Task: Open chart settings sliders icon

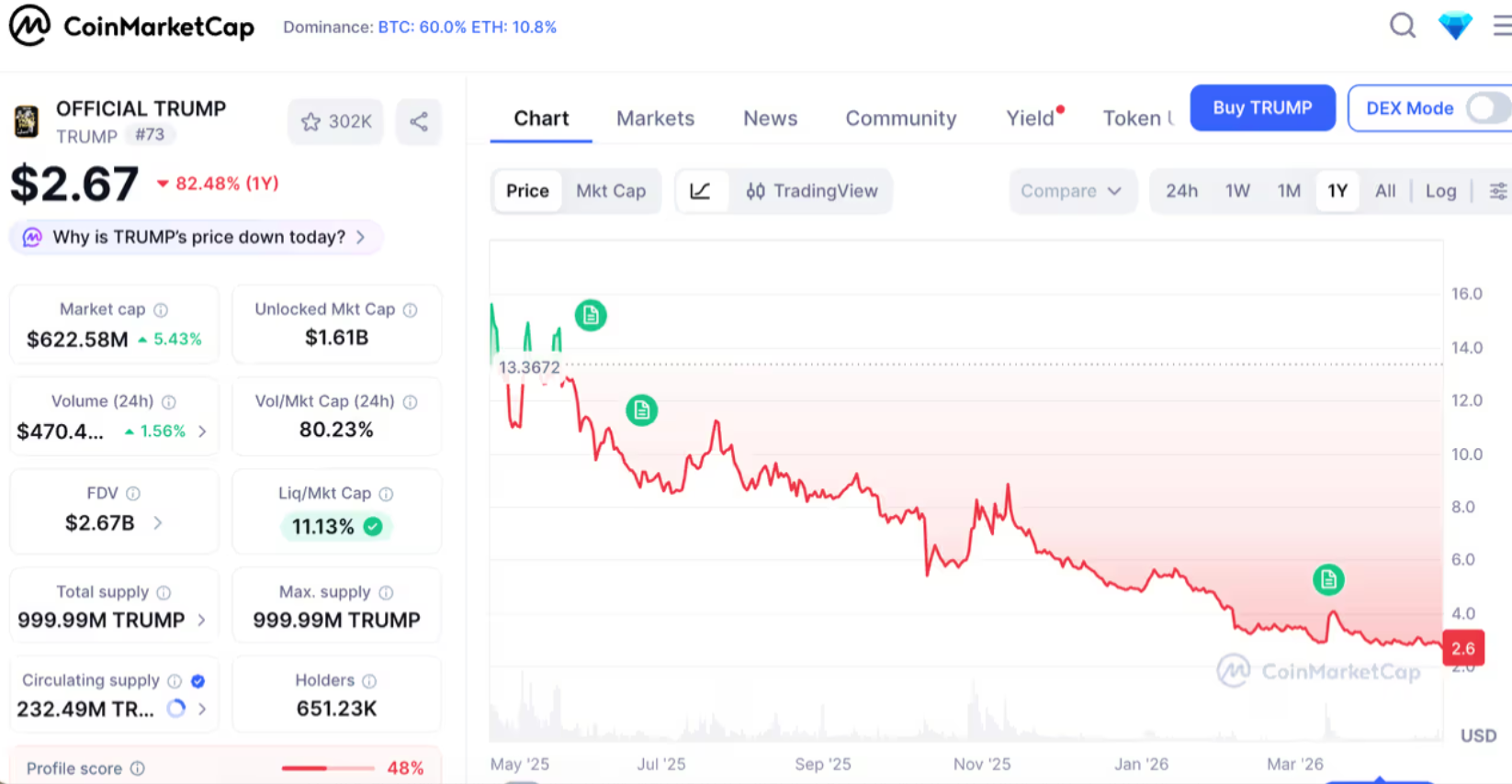Action: (x=1497, y=191)
